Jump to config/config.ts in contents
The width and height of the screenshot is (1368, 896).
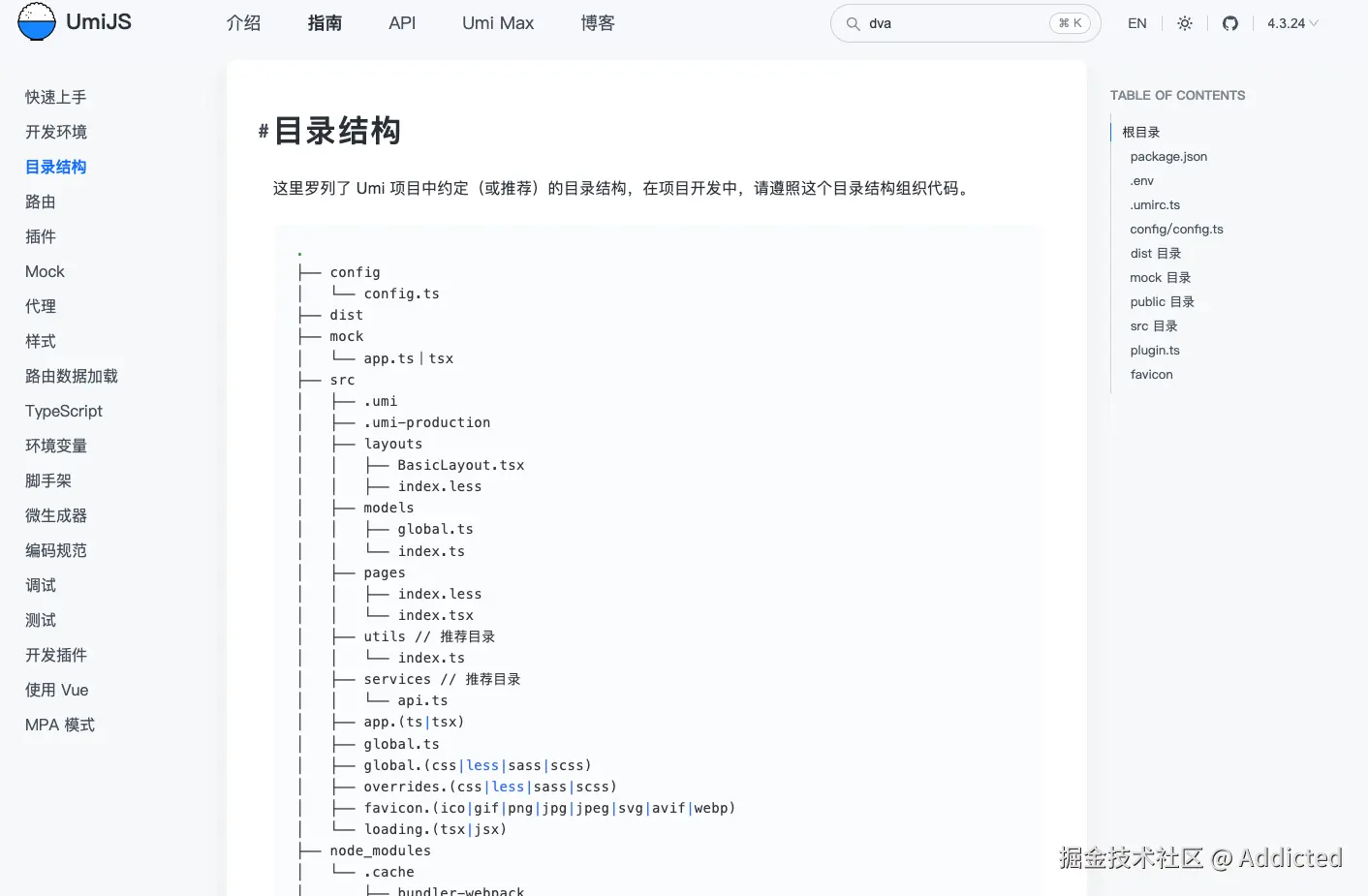pyautogui.click(x=1176, y=229)
